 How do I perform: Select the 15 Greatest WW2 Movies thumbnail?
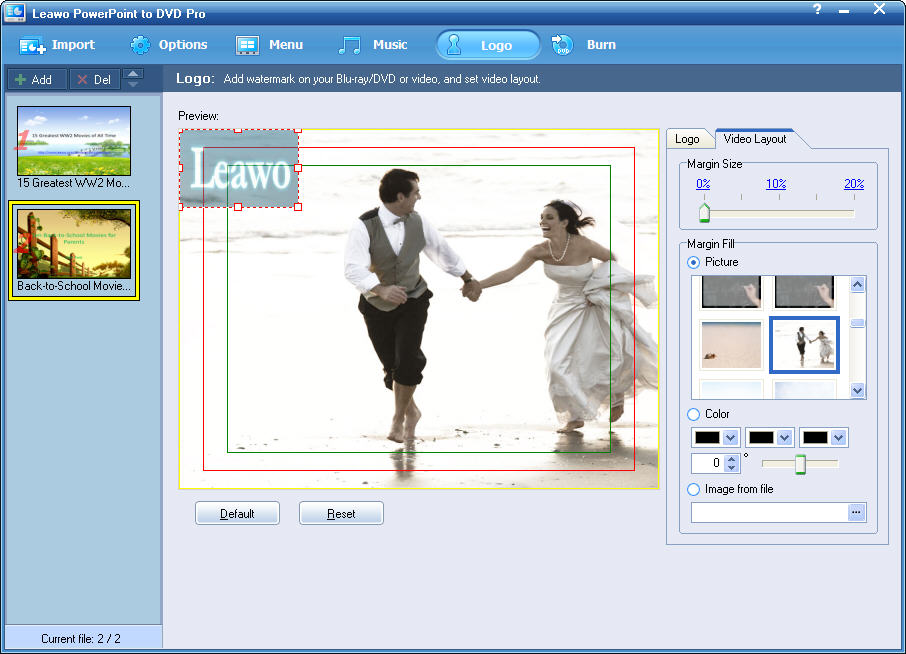[x=74, y=141]
